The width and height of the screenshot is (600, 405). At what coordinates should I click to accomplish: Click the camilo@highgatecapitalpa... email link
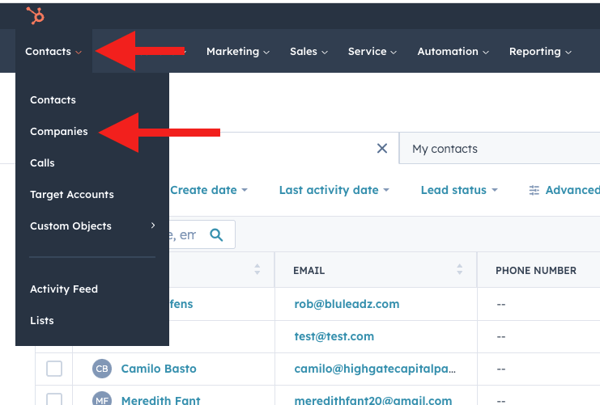tap(375, 369)
